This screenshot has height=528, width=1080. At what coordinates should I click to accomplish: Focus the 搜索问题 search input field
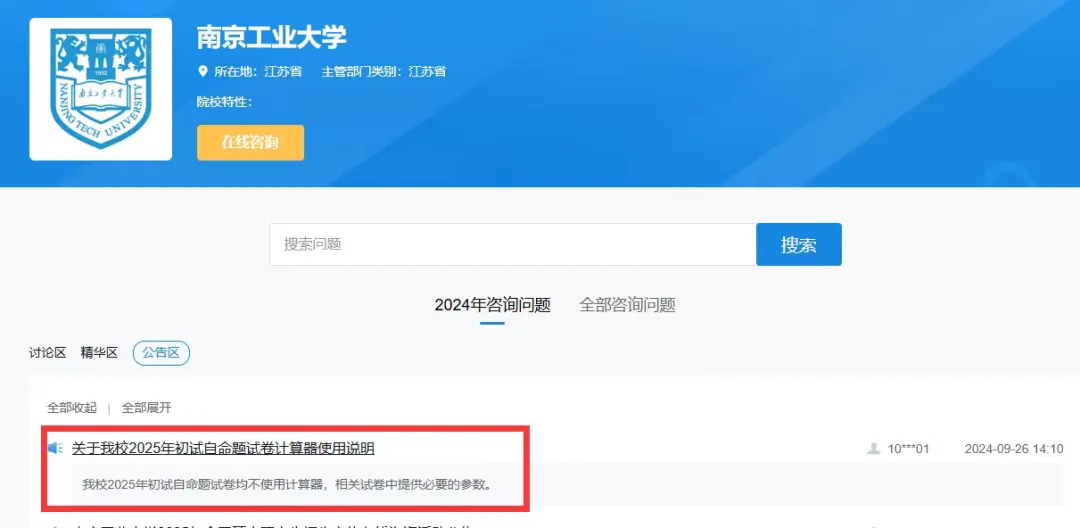click(x=512, y=244)
